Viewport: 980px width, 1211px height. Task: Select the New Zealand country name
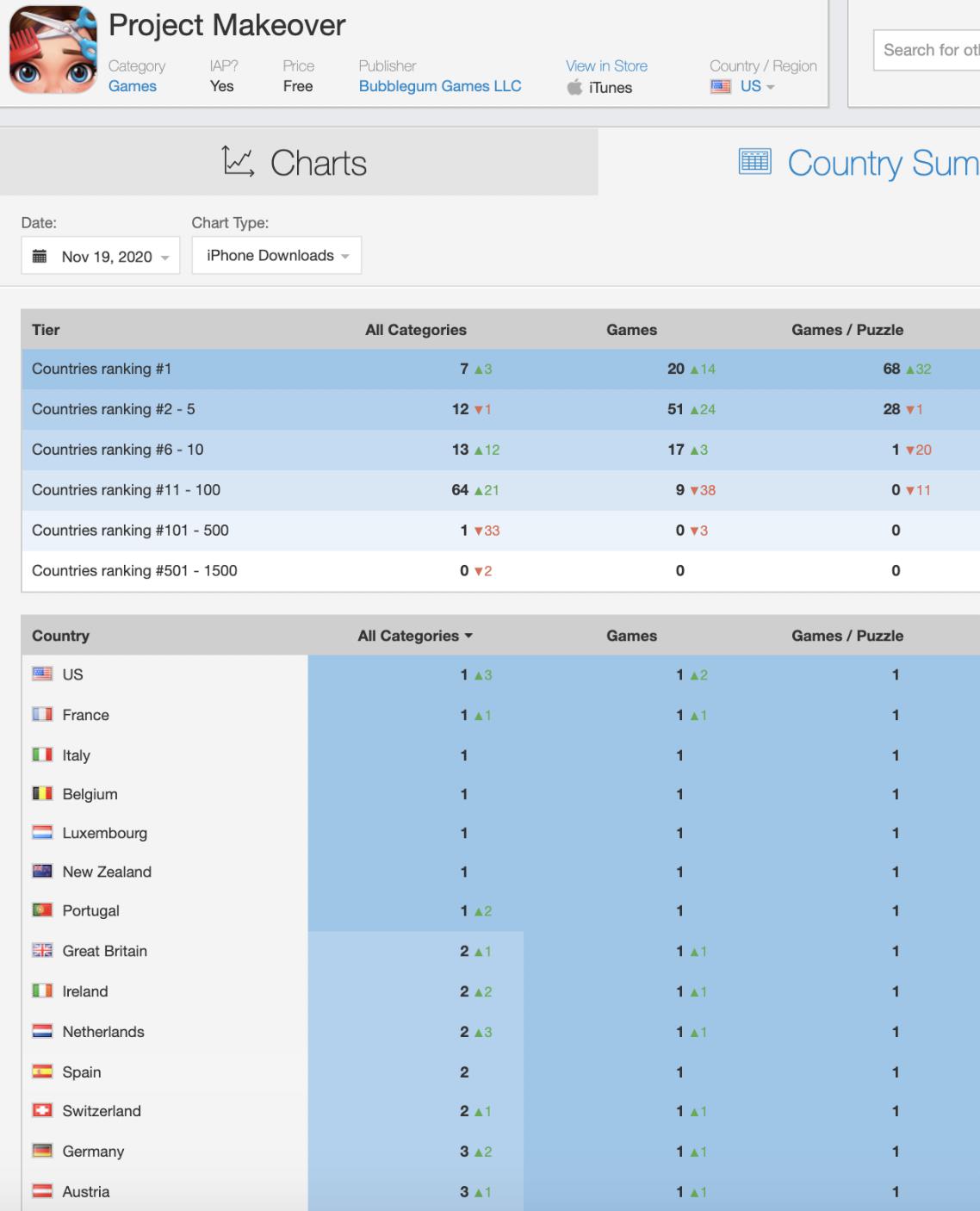(x=107, y=872)
